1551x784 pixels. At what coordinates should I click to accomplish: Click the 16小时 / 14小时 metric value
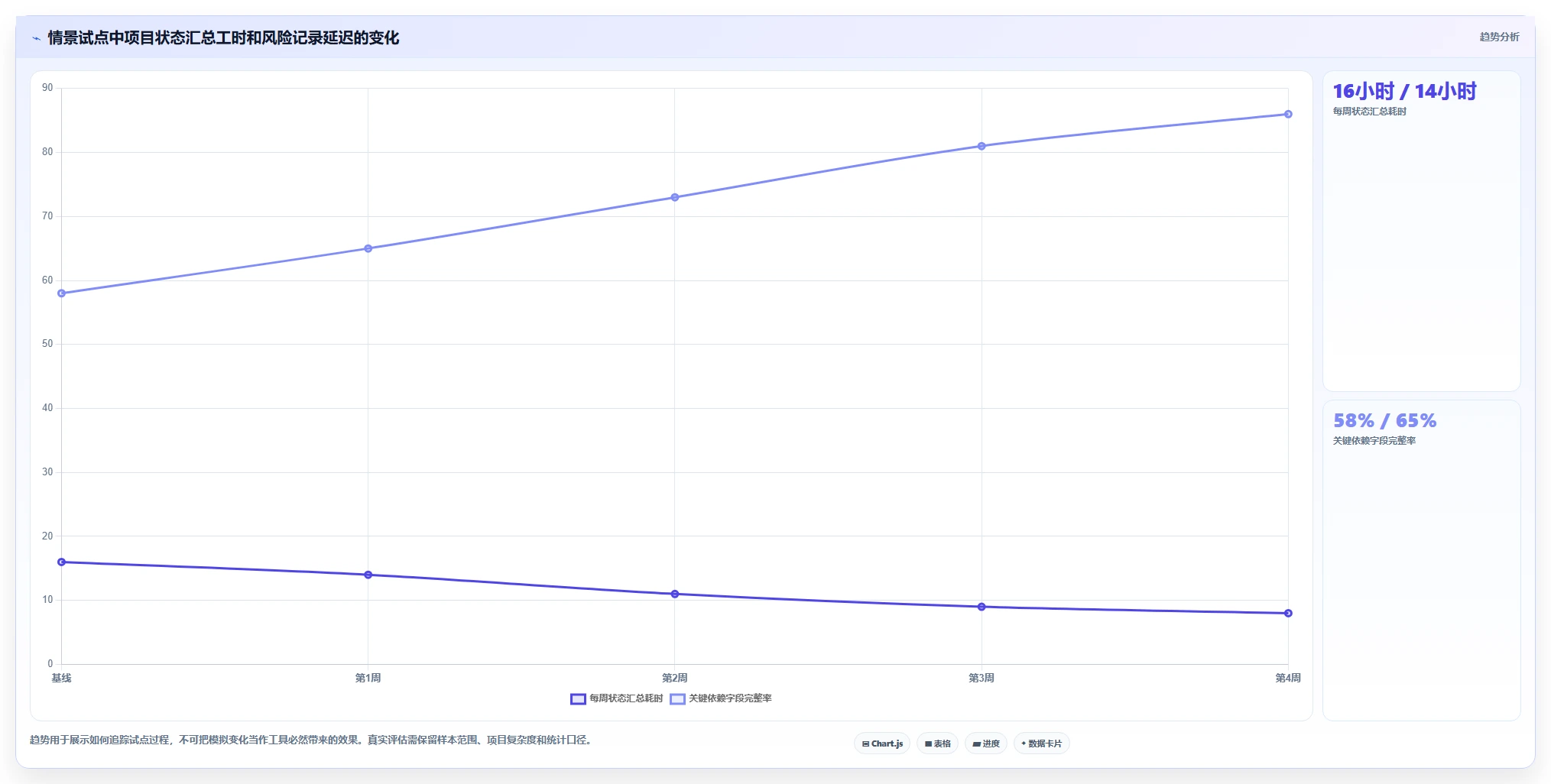click(1404, 92)
